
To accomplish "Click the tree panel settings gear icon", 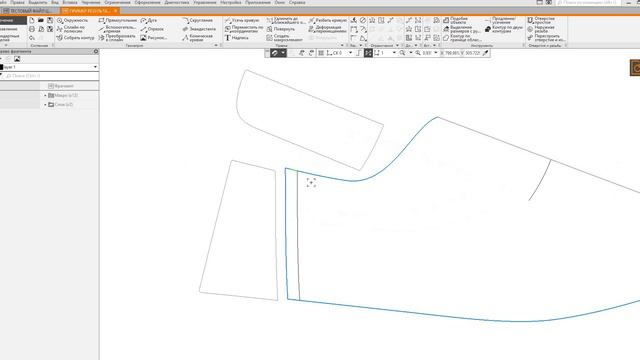I will [96, 51].
